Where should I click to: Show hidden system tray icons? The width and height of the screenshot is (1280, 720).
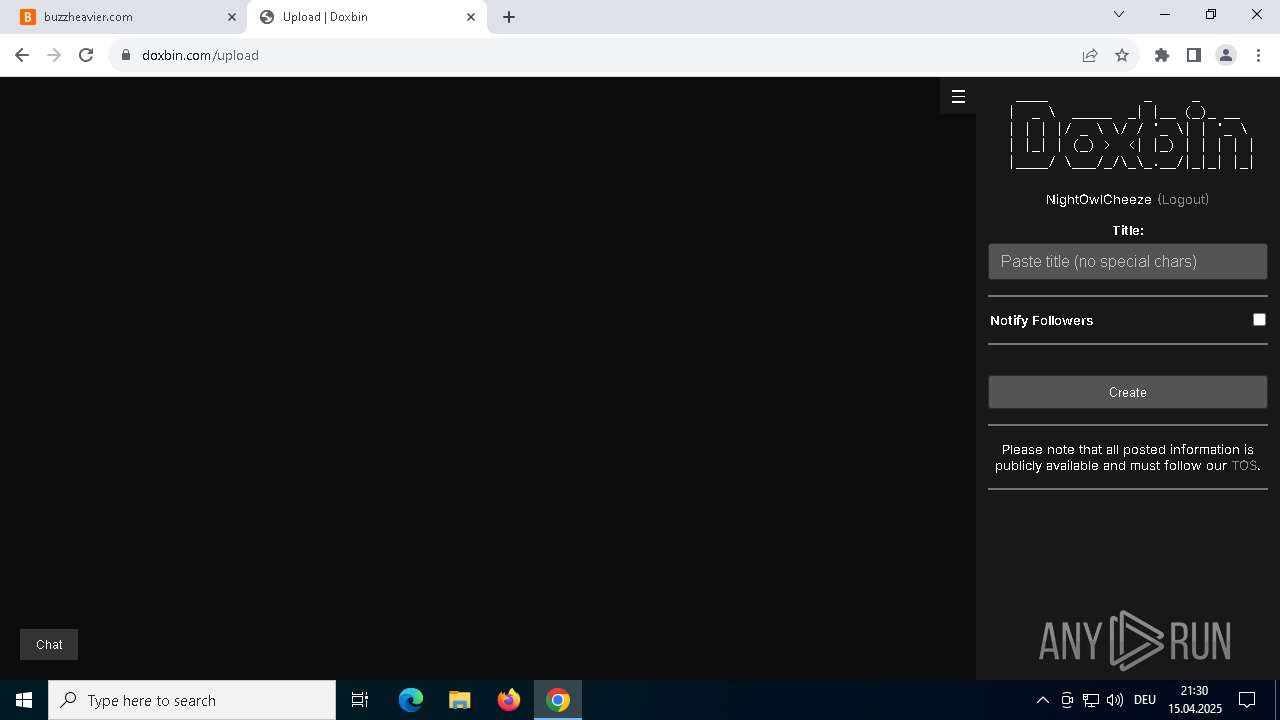point(1043,700)
